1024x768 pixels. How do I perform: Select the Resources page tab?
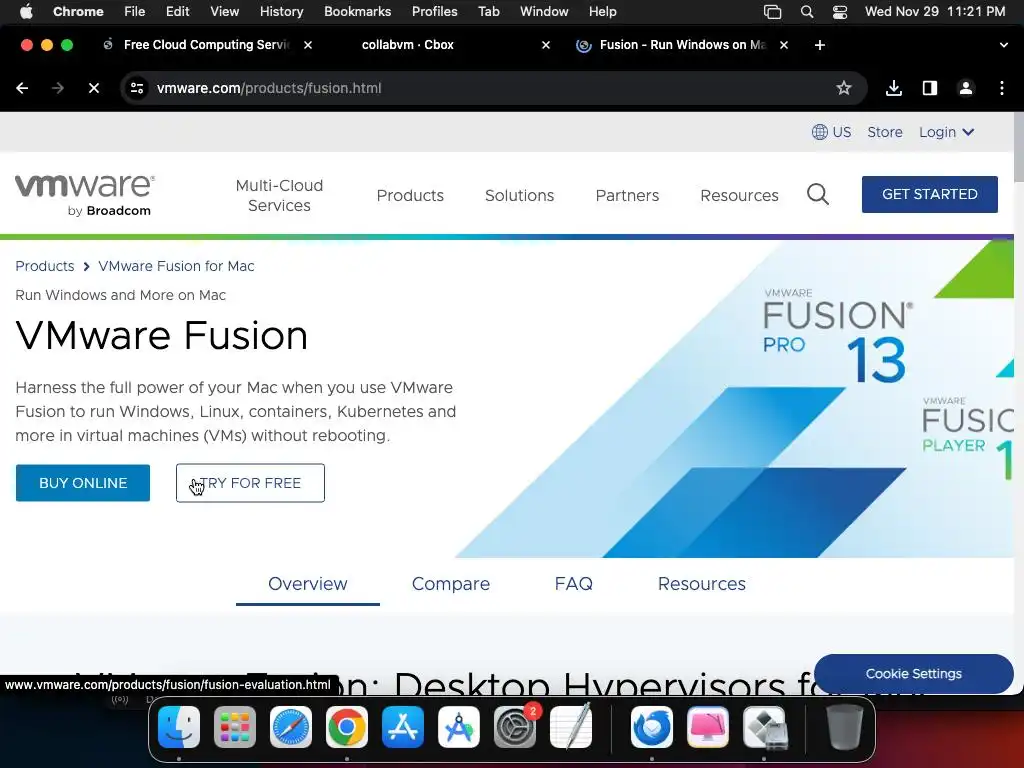point(701,584)
